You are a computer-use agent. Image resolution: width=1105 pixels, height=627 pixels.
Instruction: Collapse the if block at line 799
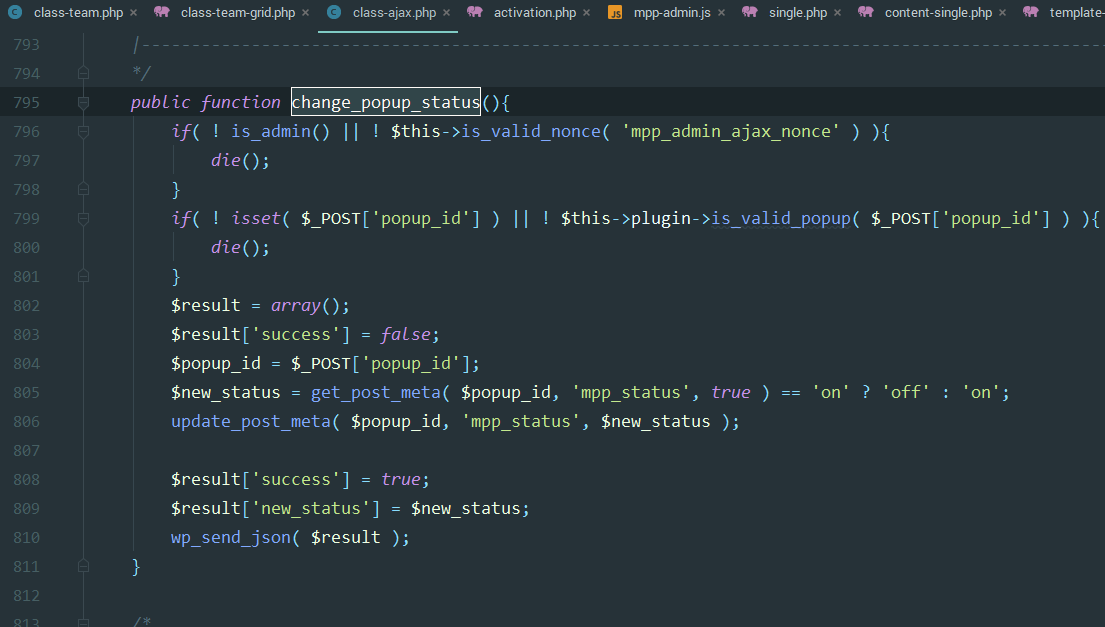click(x=83, y=219)
